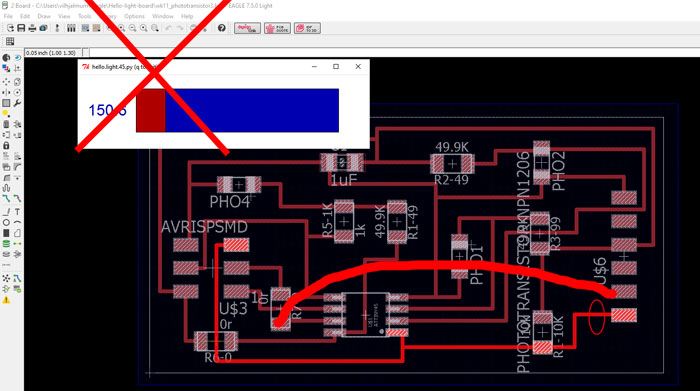Select the Arc tool

pos(17,222)
